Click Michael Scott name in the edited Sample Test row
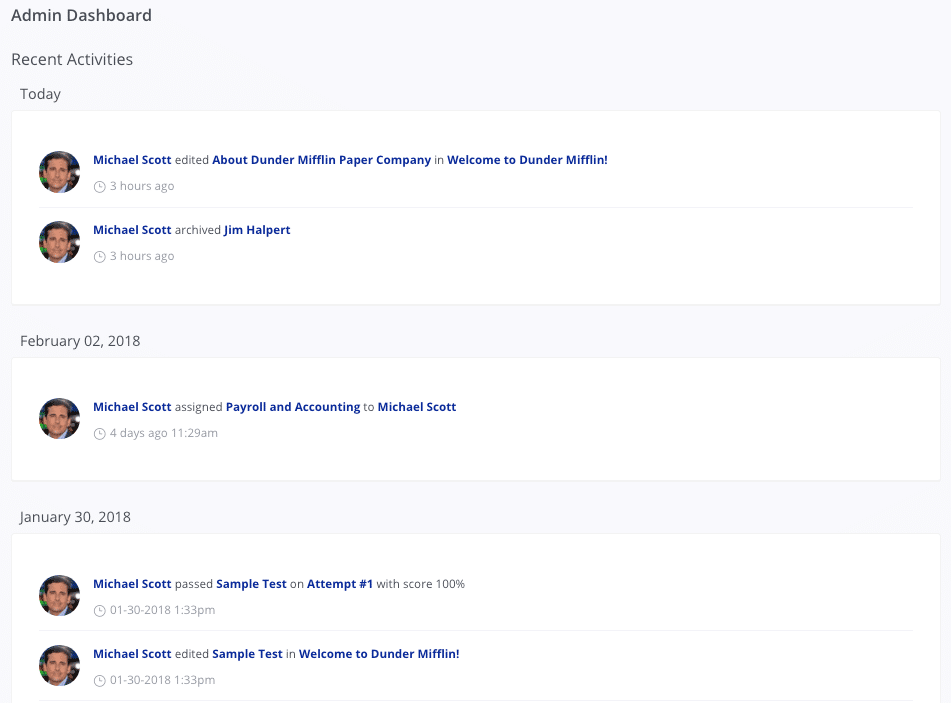Viewport: 951px width, 703px height. tap(132, 654)
